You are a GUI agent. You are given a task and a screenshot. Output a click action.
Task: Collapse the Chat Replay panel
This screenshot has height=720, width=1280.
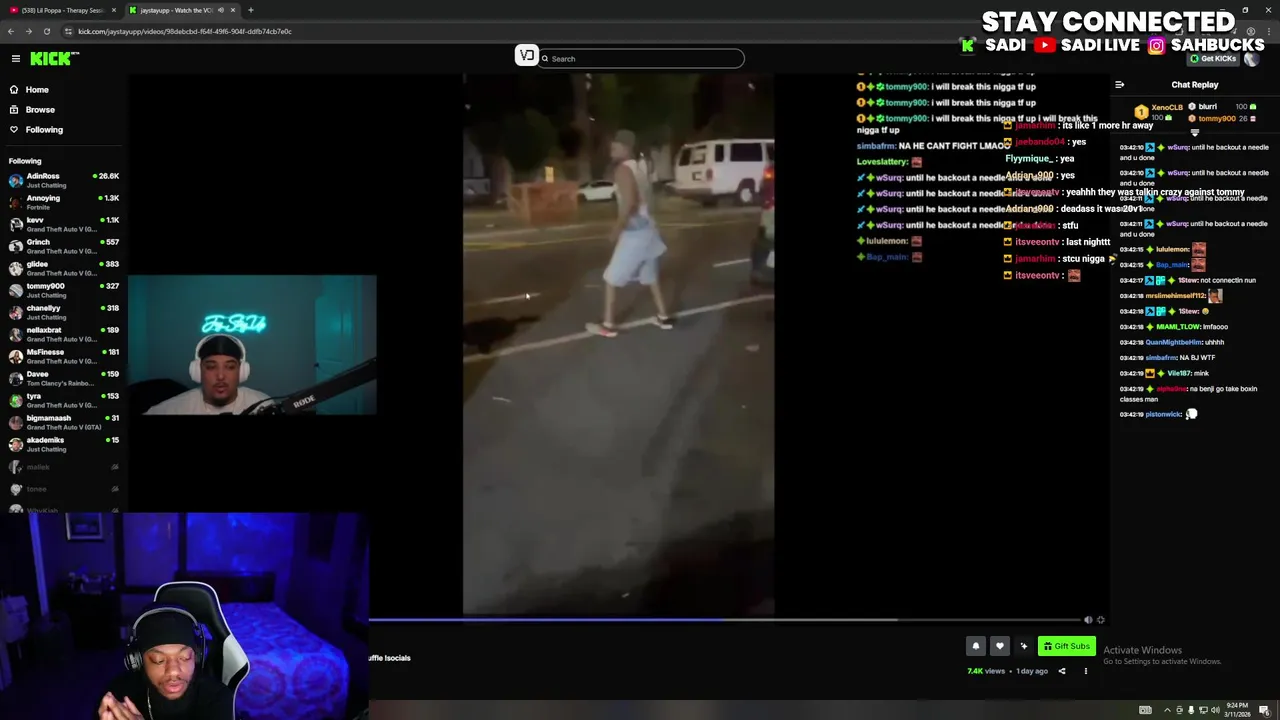(1119, 85)
